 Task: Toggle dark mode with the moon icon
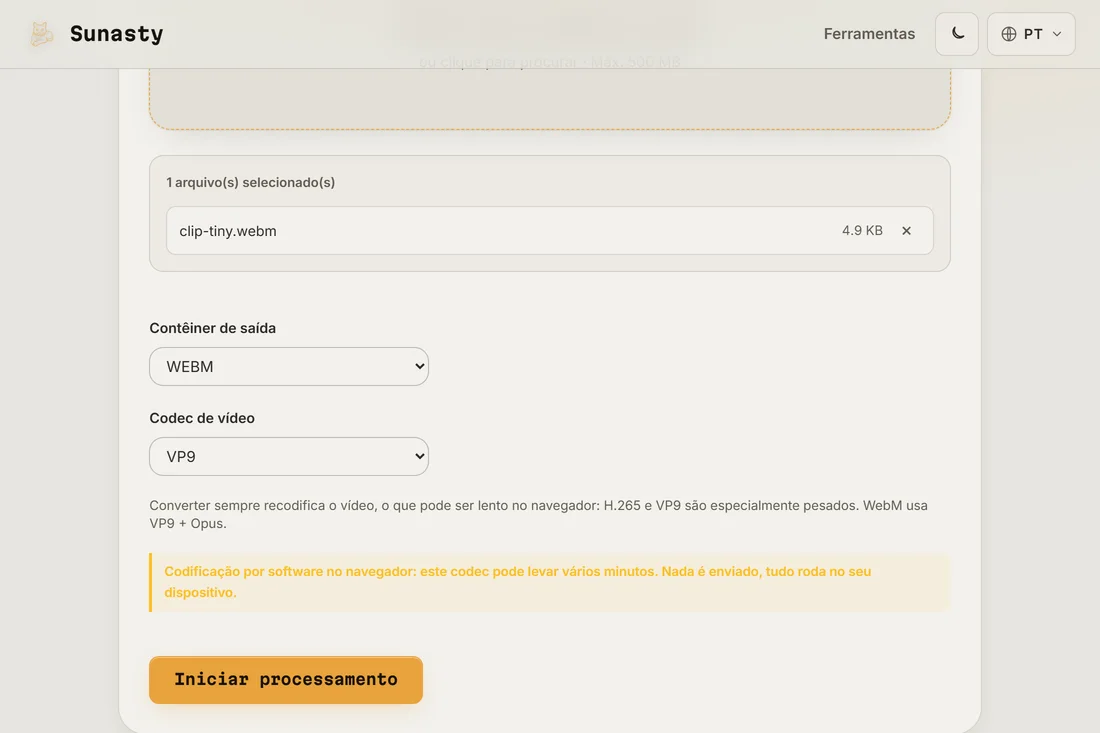click(x=957, y=34)
